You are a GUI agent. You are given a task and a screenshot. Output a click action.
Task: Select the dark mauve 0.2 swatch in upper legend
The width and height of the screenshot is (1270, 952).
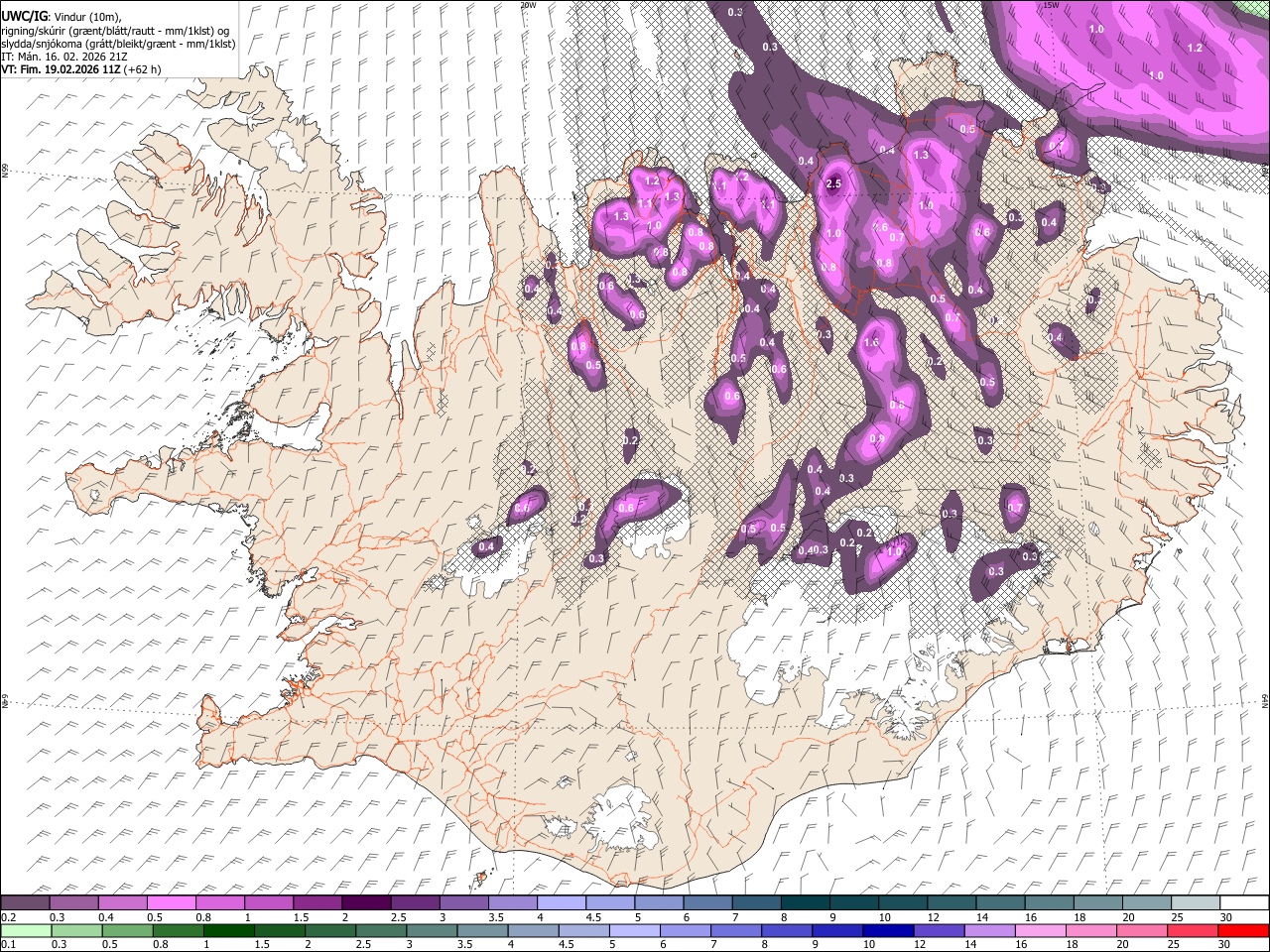click(25, 902)
